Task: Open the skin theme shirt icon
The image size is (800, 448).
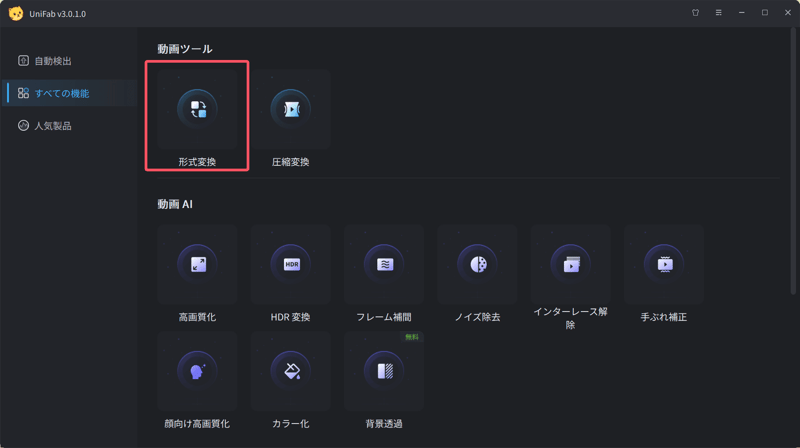Action: coord(695,14)
